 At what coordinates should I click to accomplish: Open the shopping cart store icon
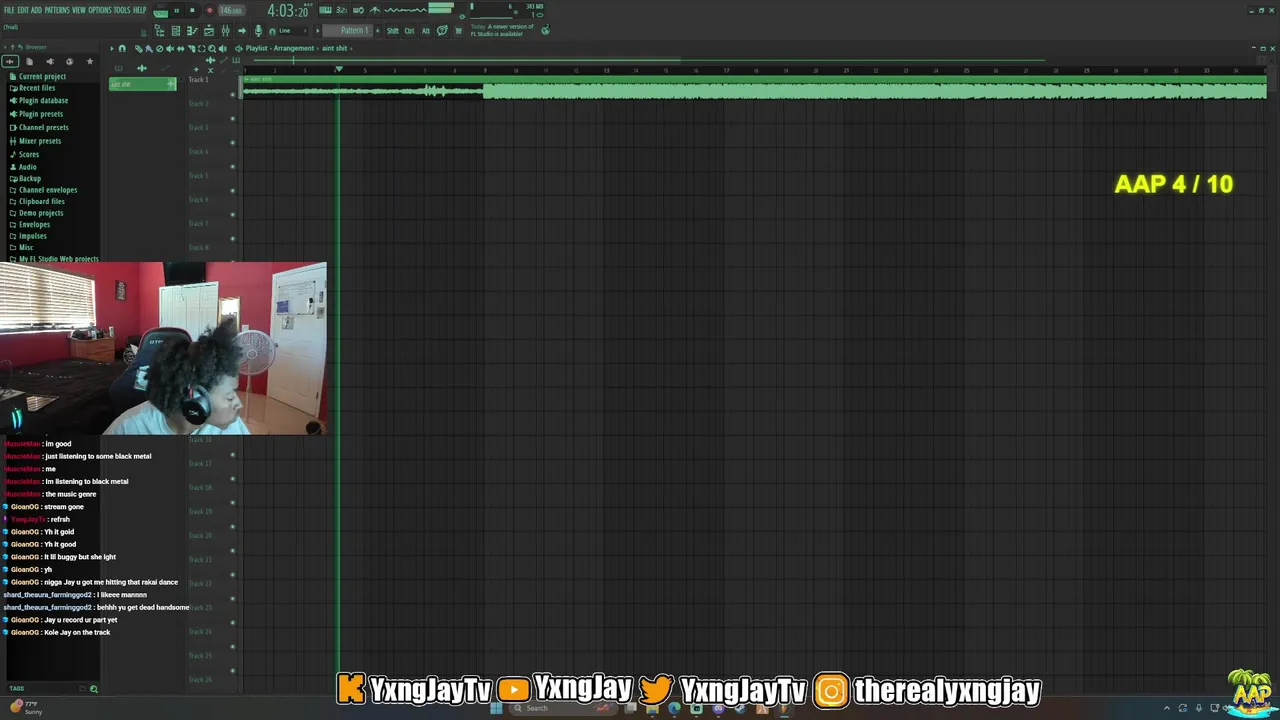458,31
